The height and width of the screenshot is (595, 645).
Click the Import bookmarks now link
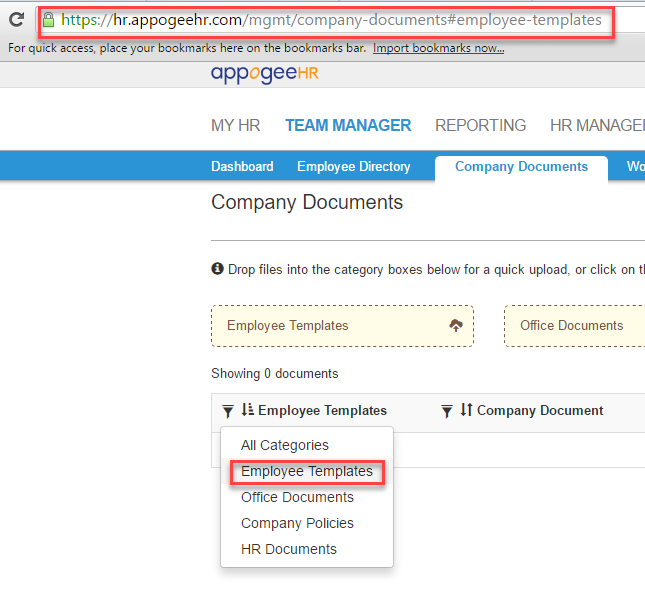[438, 48]
